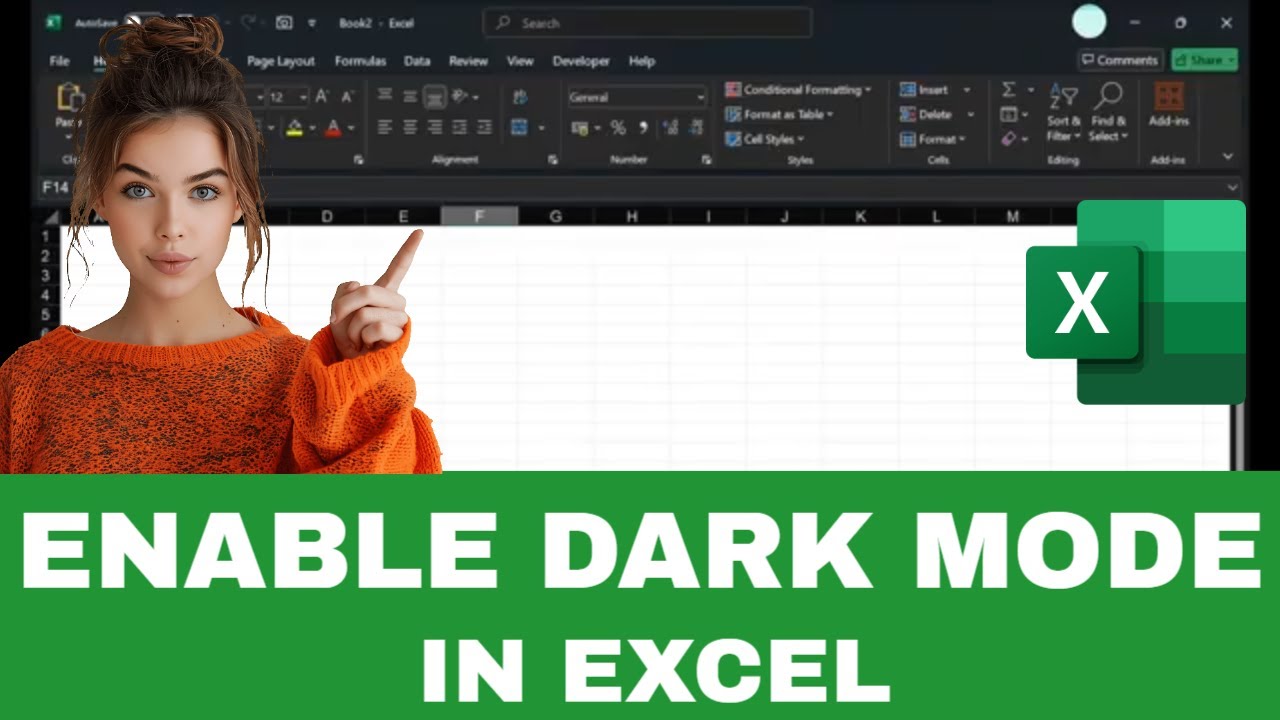Expand the Fill Color dropdown arrow

tap(311, 128)
